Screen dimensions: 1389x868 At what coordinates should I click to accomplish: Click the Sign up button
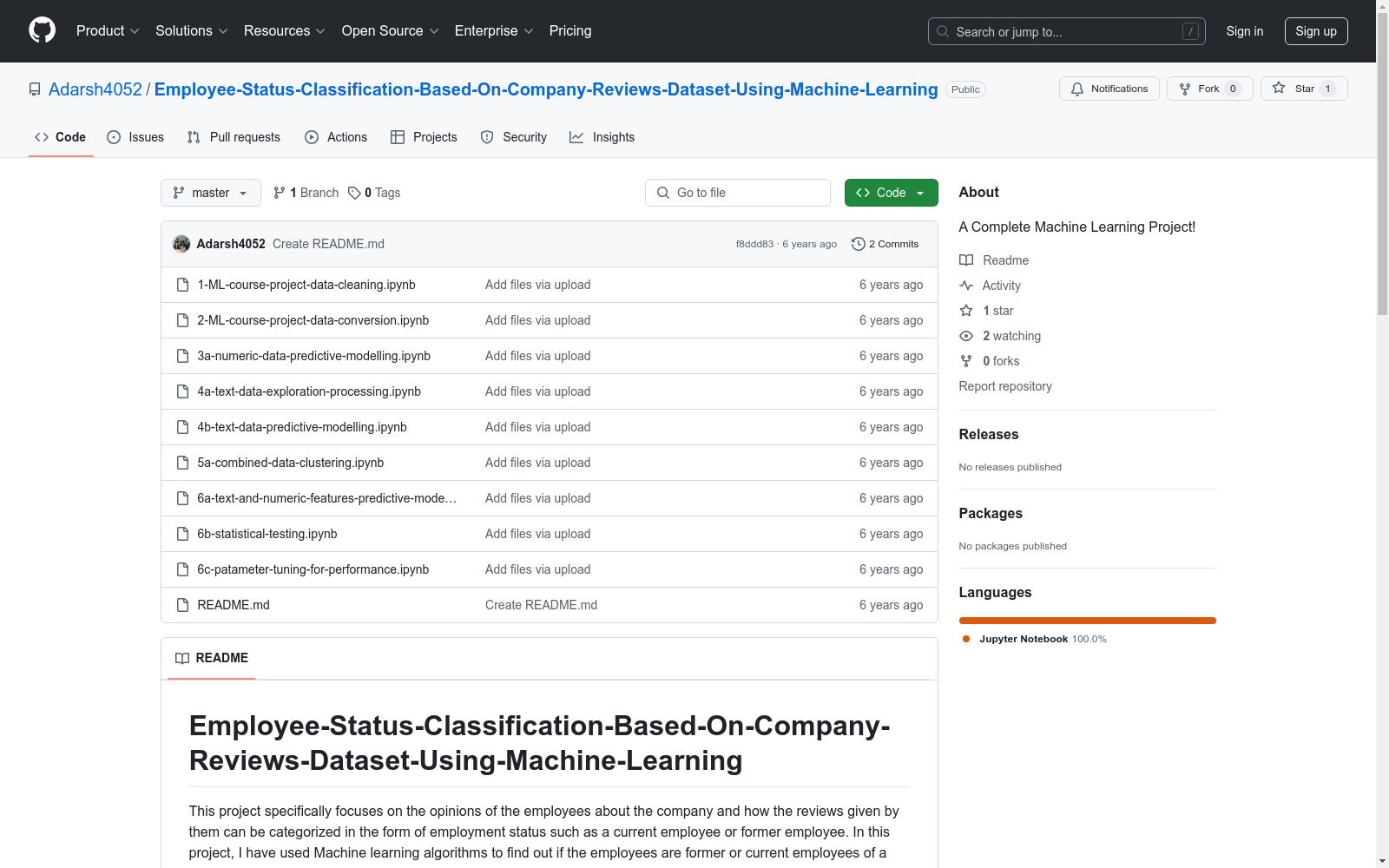(1316, 31)
